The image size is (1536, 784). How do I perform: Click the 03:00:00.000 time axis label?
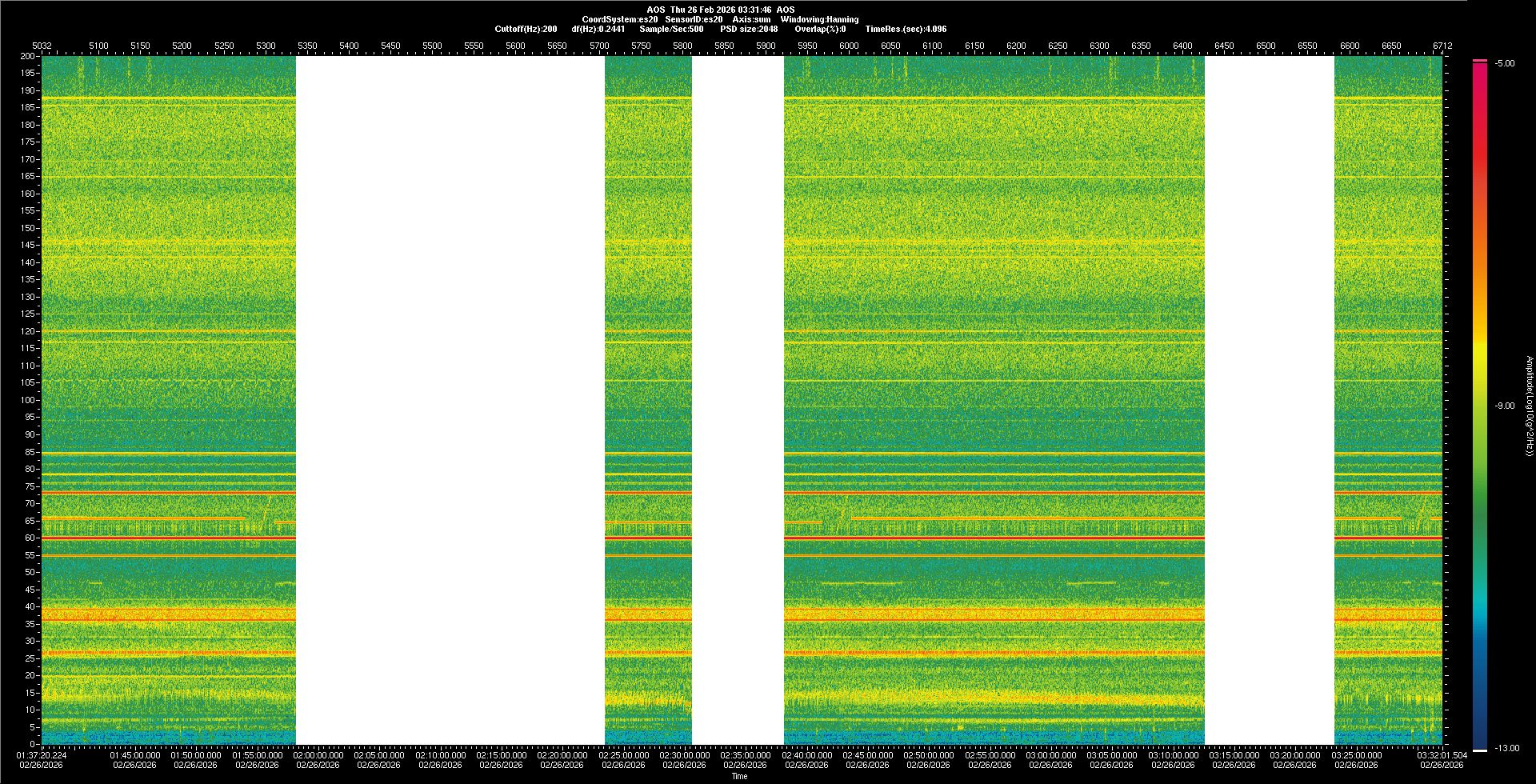1051,754
